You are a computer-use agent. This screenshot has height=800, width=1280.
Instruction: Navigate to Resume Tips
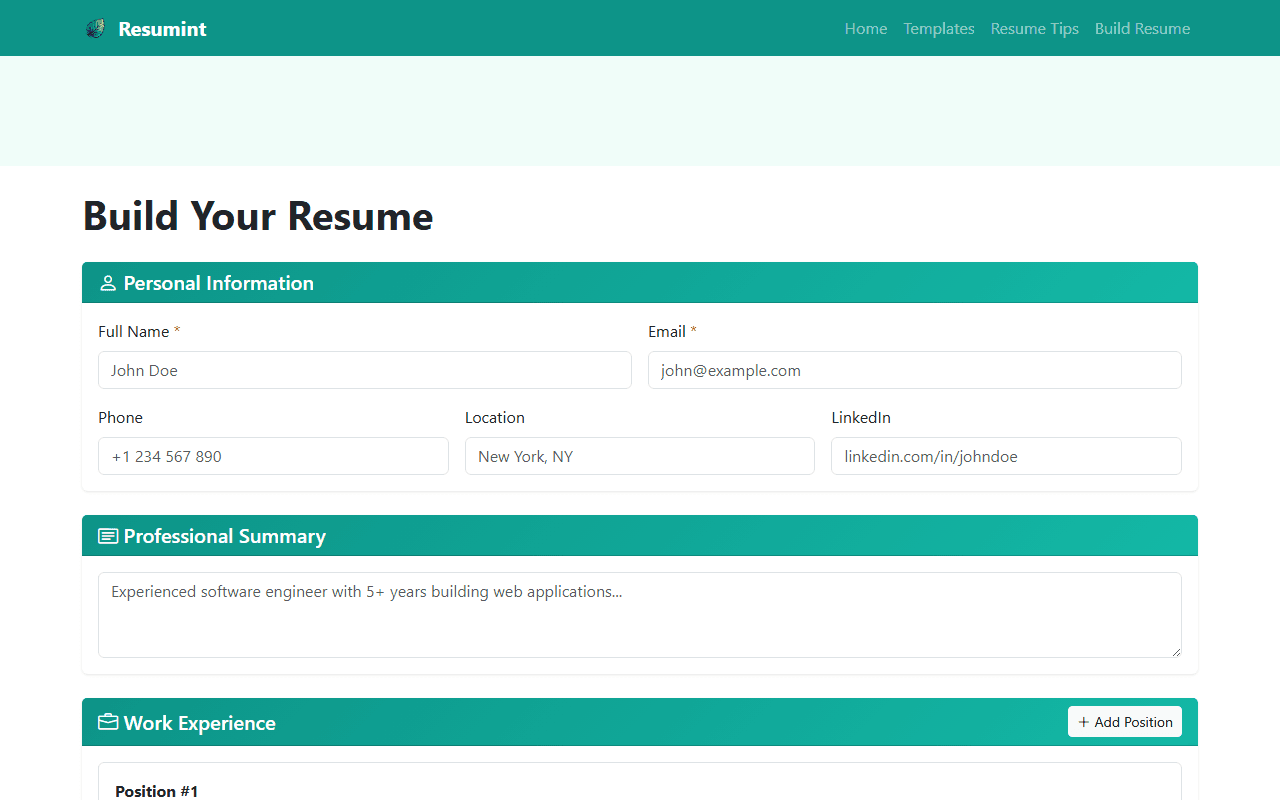click(x=1034, y=29)
